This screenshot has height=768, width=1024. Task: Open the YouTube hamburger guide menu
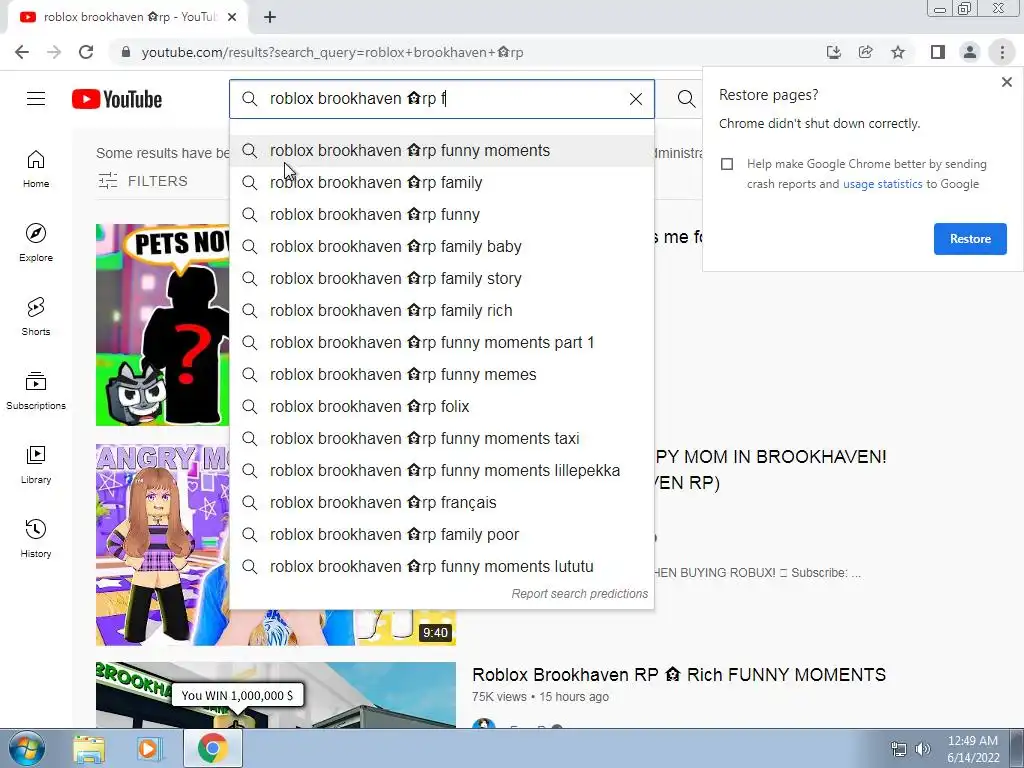point(36,99)
